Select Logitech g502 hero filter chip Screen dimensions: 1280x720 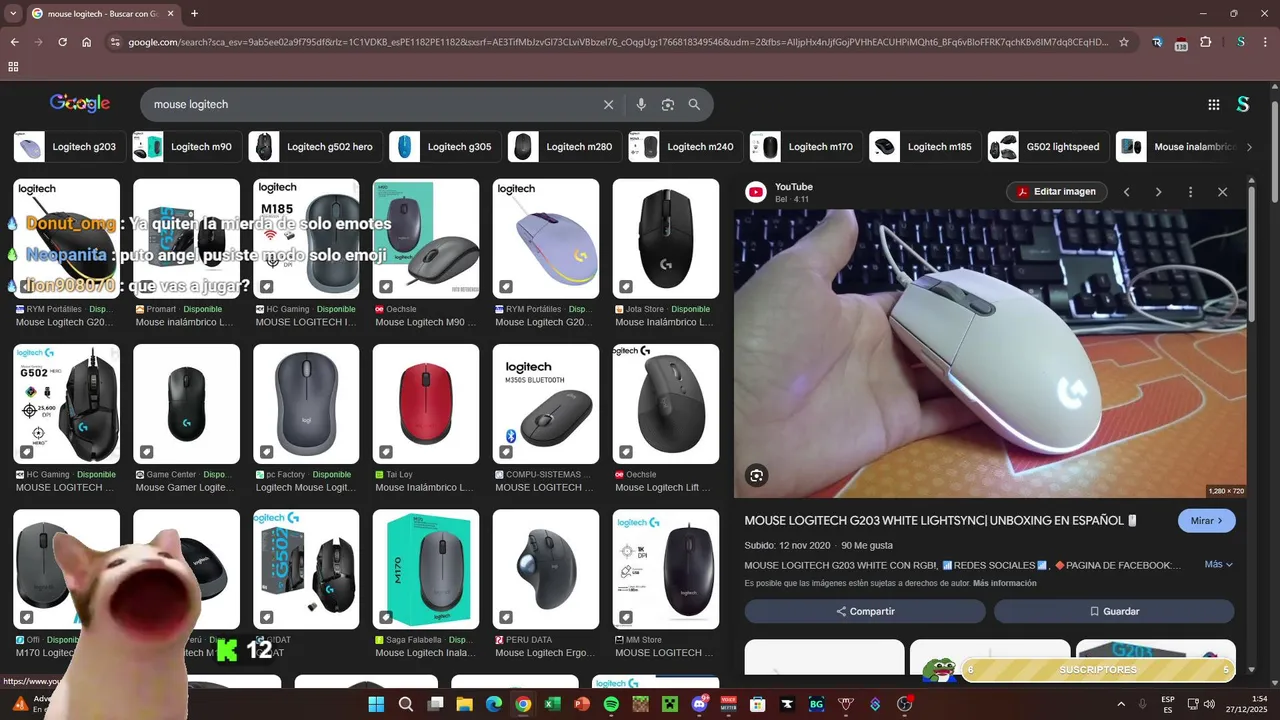pyautogui.click(x=313, y=147)
